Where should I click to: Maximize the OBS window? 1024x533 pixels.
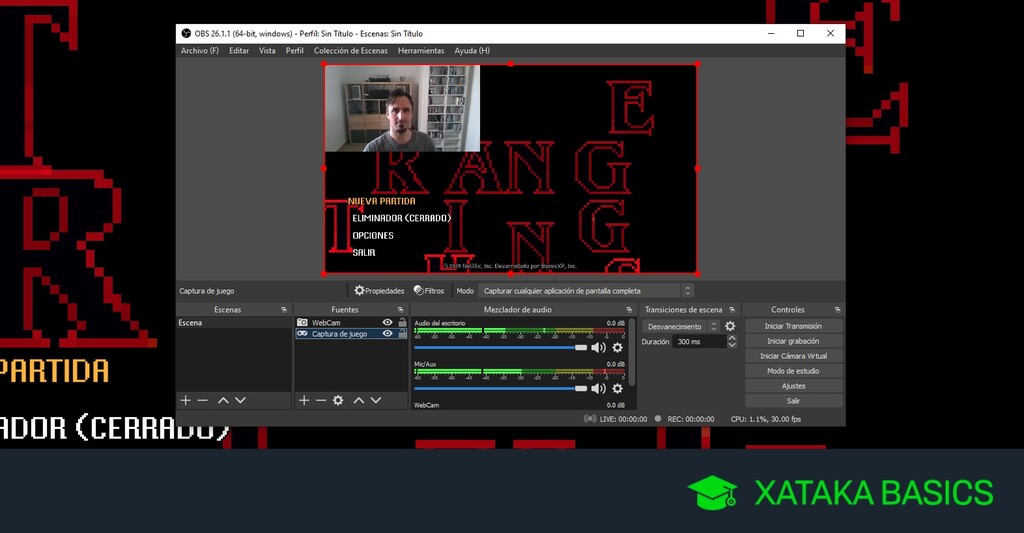coord(801,33)
